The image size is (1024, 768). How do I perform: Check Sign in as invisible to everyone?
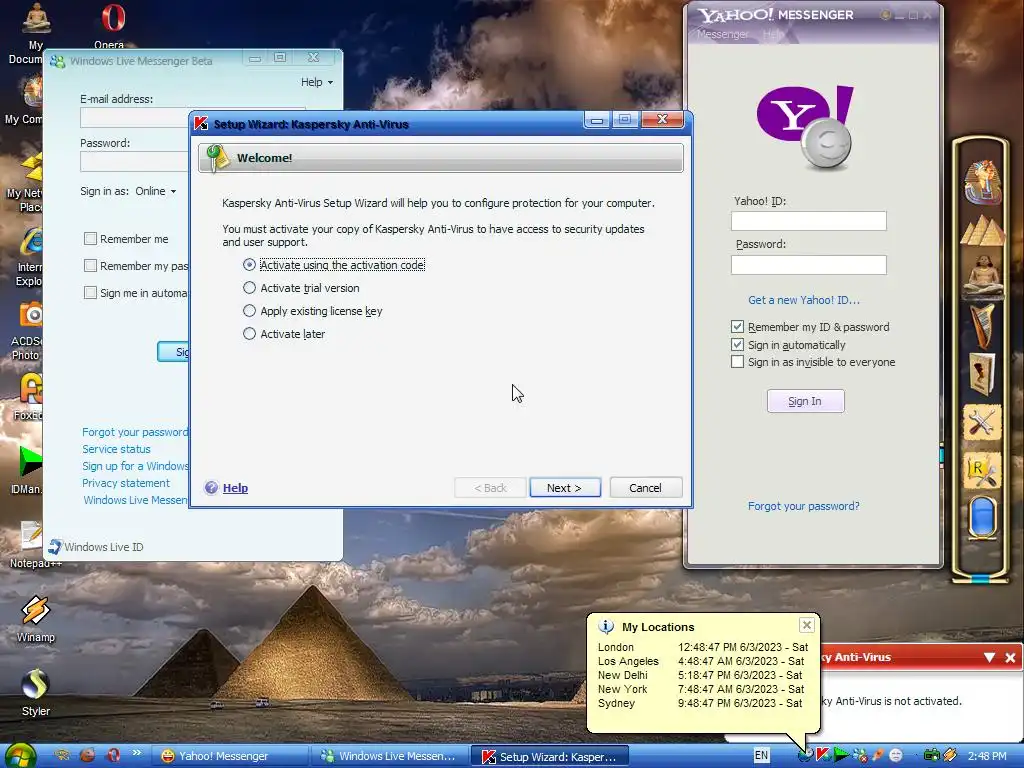(737, 362)
